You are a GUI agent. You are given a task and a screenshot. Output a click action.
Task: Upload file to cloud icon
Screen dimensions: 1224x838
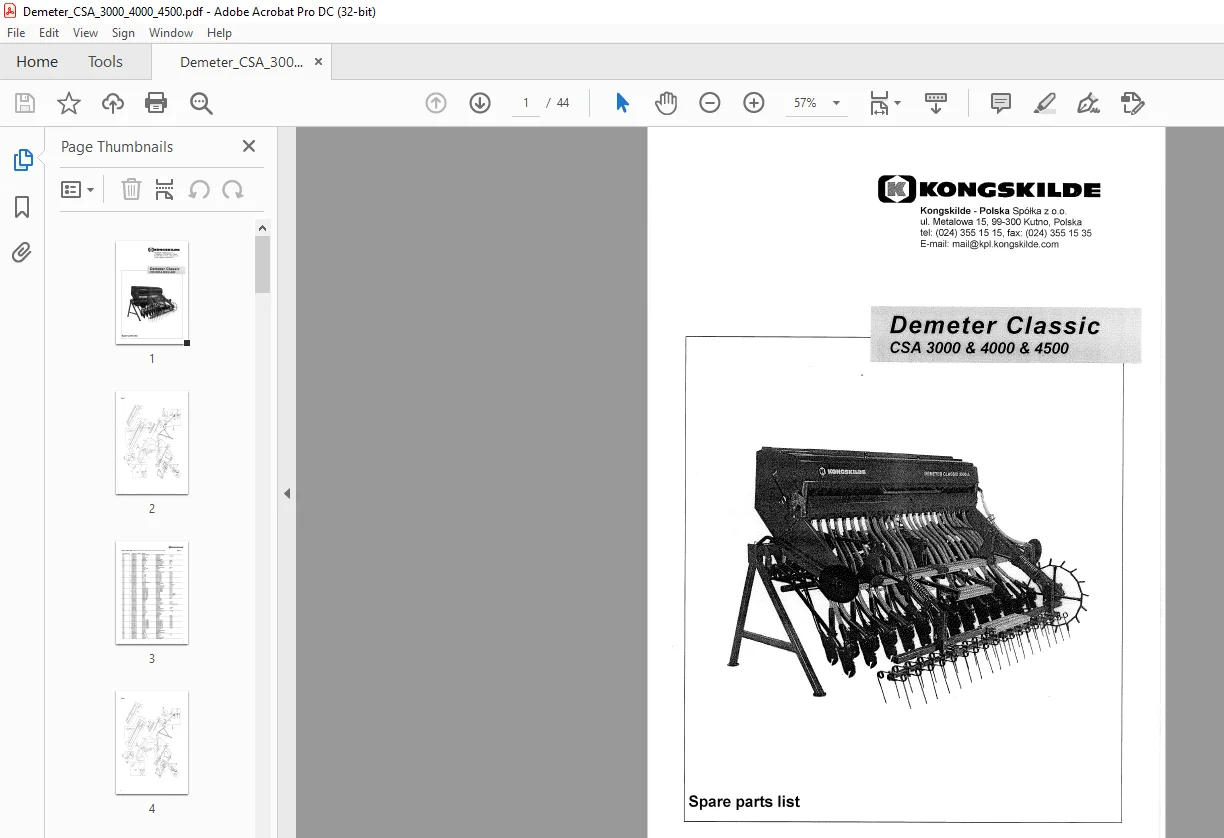click(113, 103)
